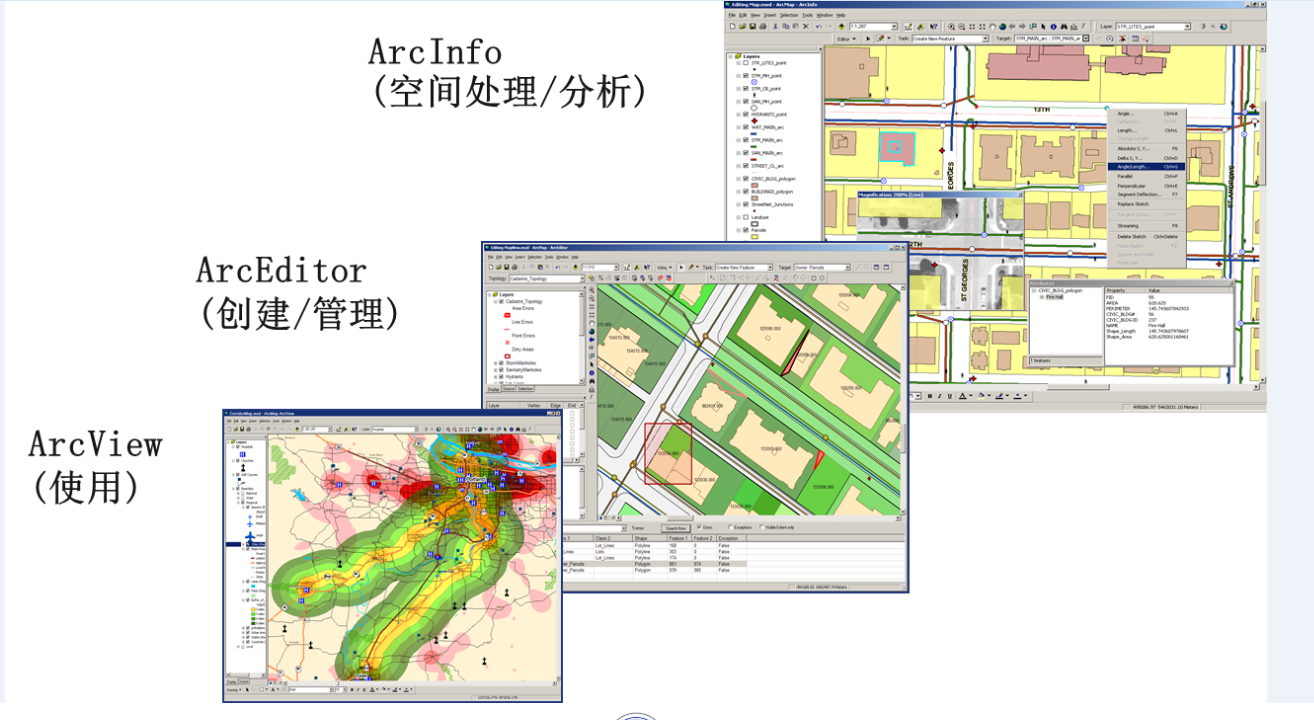Expand the Cadastre_Topology tree node

(494, 301)
